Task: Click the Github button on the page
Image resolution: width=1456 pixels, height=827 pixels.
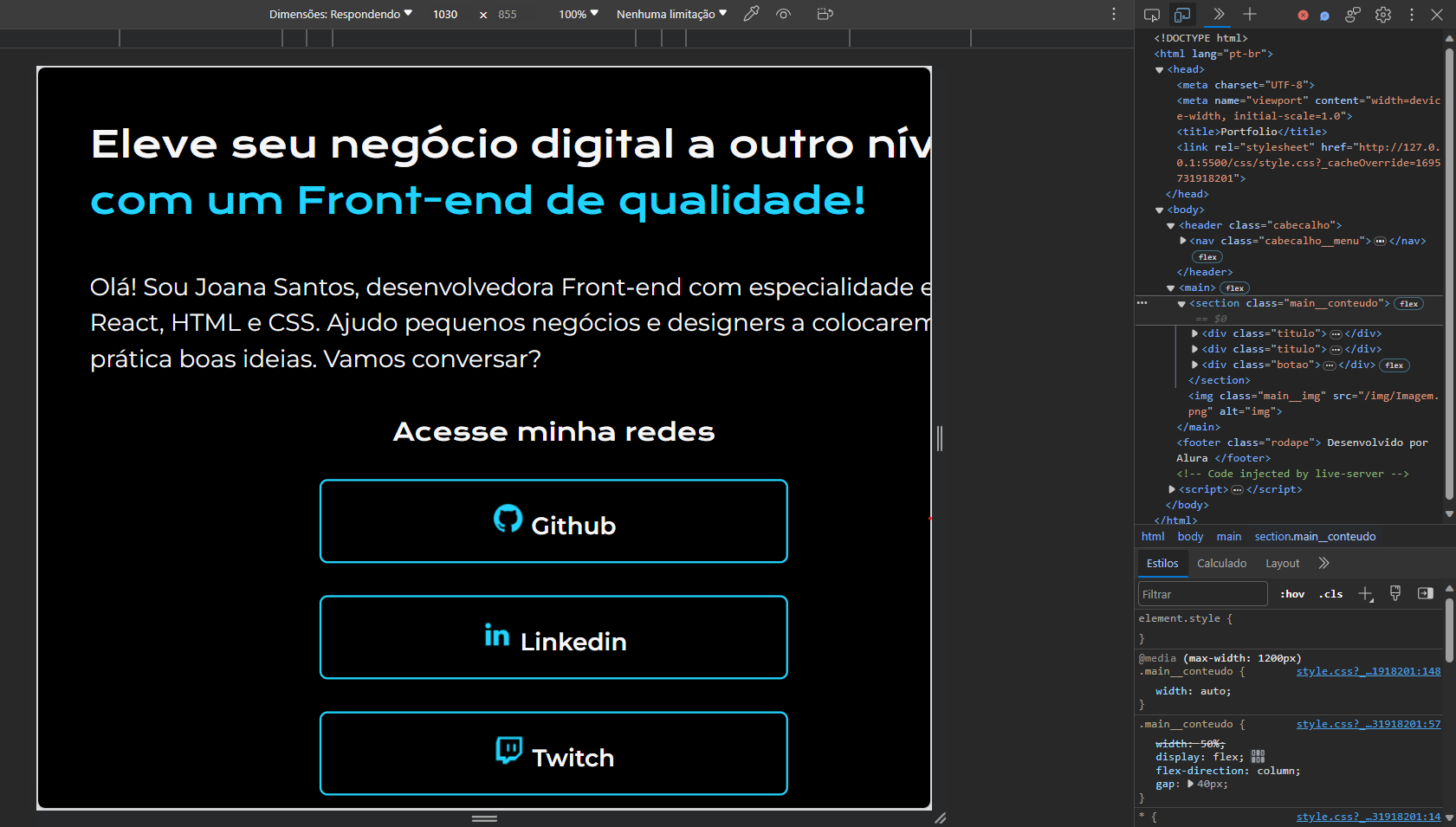Action: point(553,521)
